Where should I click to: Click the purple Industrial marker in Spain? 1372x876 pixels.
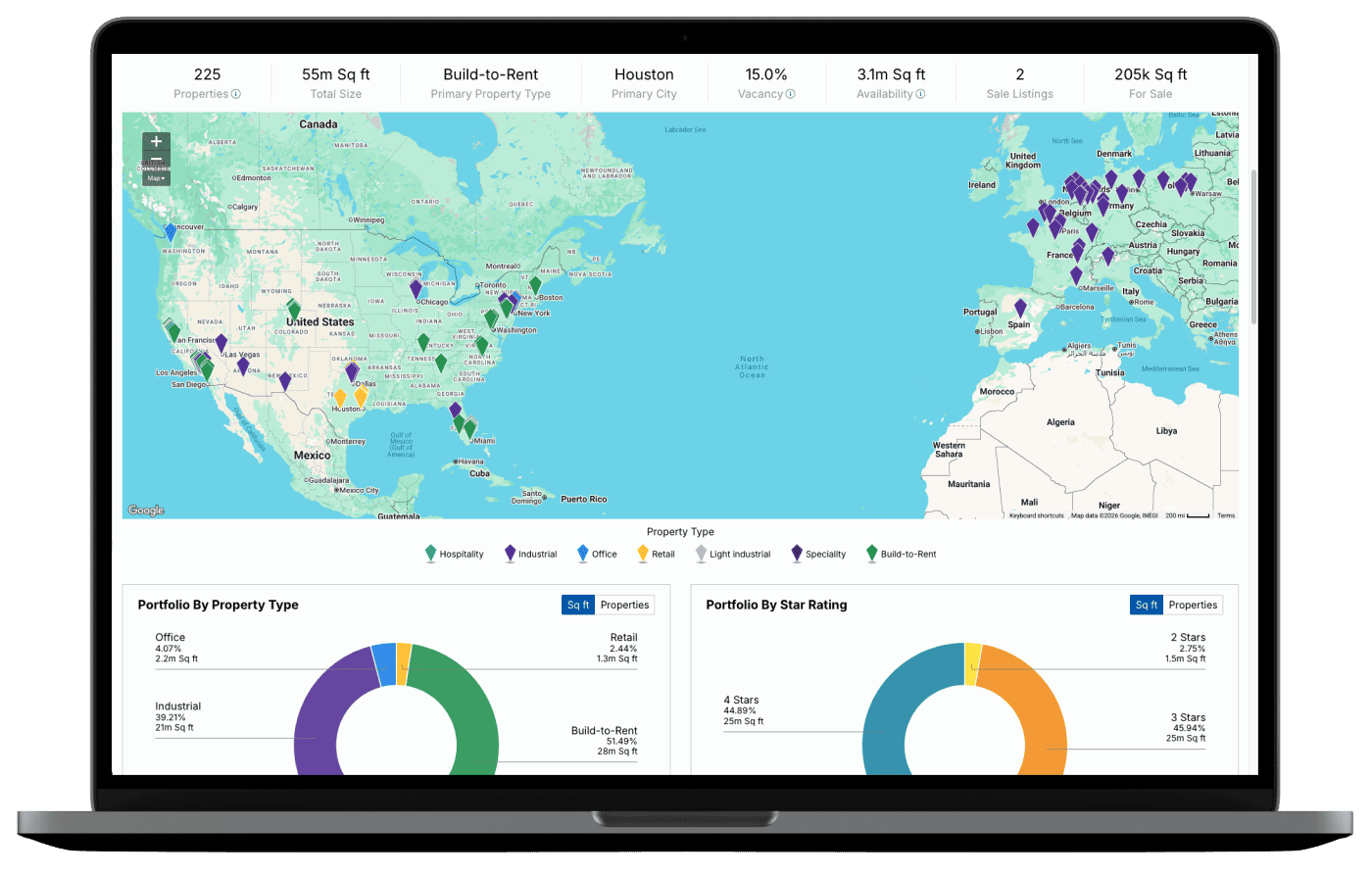pos(1020,309)
